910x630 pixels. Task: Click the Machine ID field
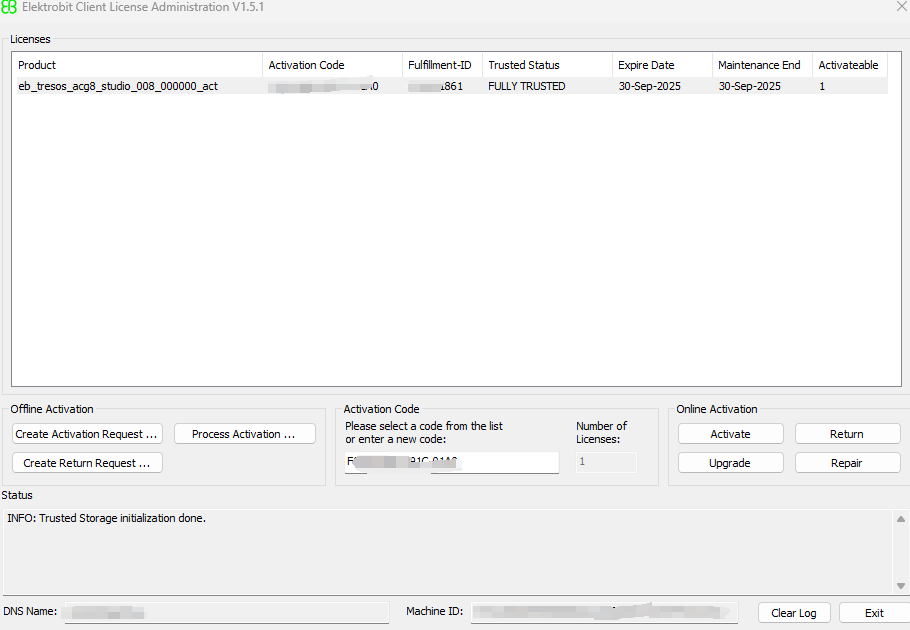pyautogui.click(x=604, y=612)
